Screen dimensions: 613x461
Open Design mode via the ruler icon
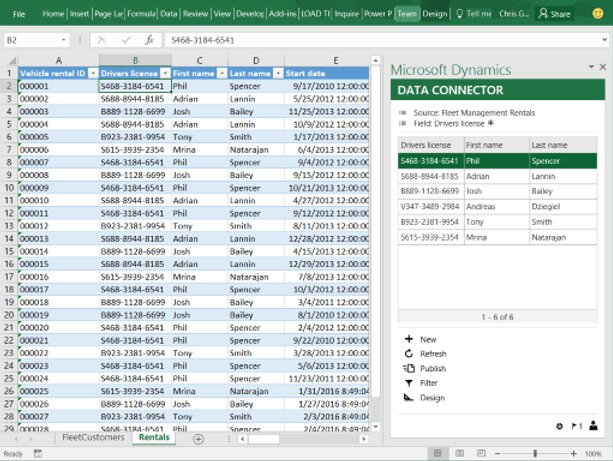click(408, 398)
